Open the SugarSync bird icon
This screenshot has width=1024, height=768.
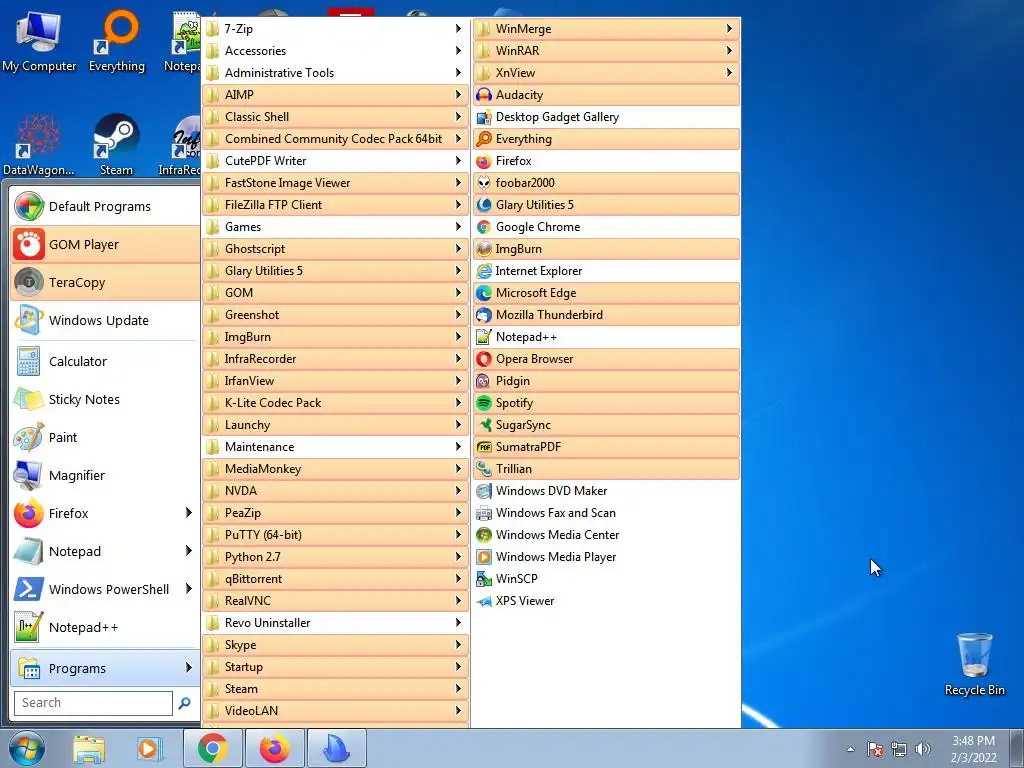coord(484,424)
